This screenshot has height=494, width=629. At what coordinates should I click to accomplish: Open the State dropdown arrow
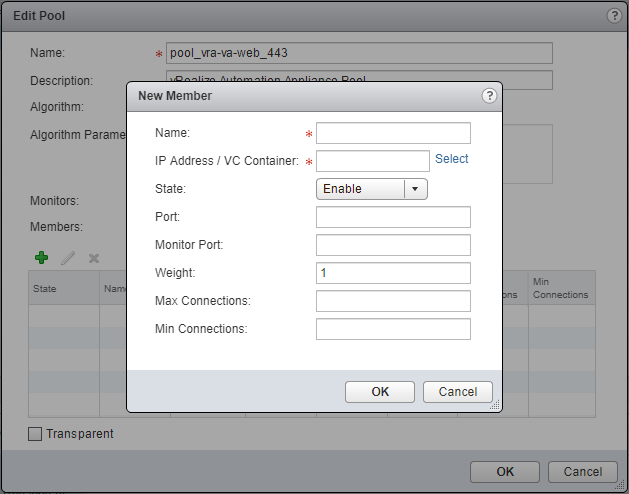[416, 189]
